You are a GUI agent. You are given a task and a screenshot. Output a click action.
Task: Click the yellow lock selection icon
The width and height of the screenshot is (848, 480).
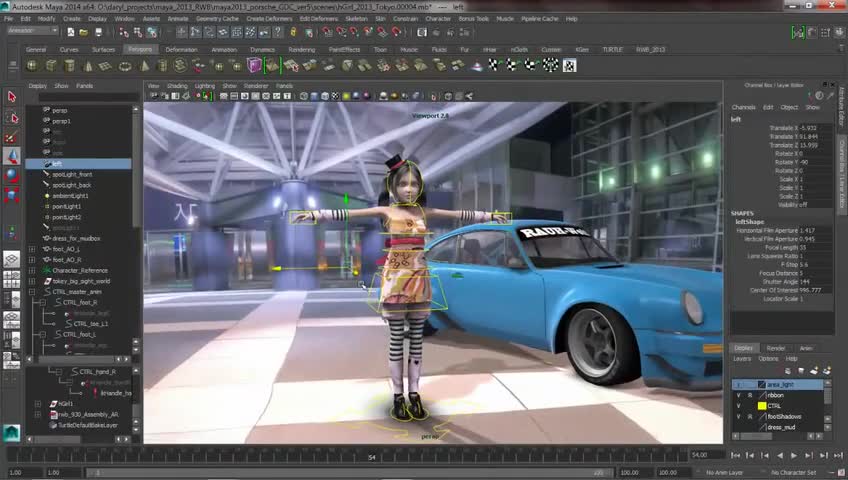point(293,32)
